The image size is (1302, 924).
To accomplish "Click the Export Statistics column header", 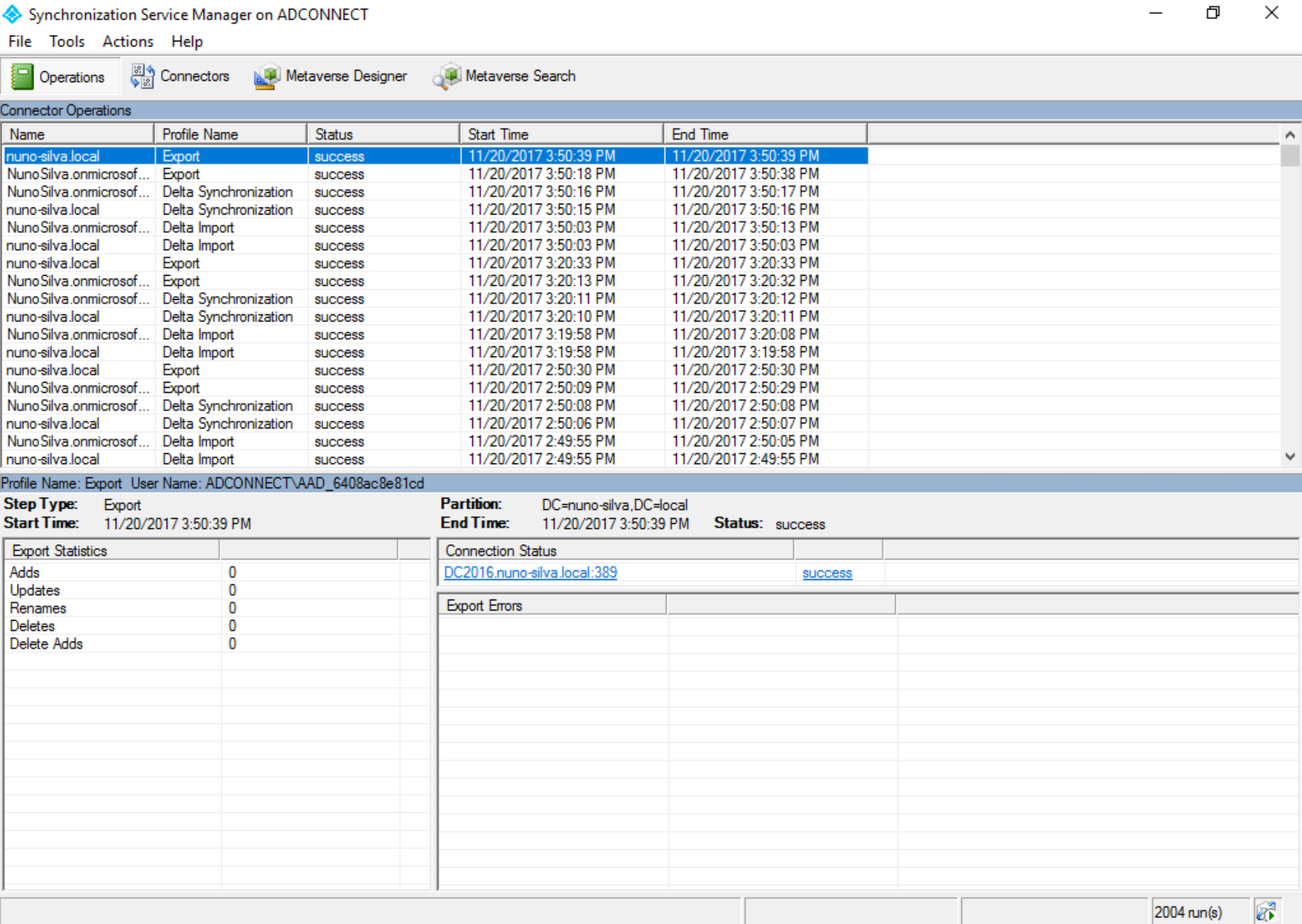I will [111, 551].
